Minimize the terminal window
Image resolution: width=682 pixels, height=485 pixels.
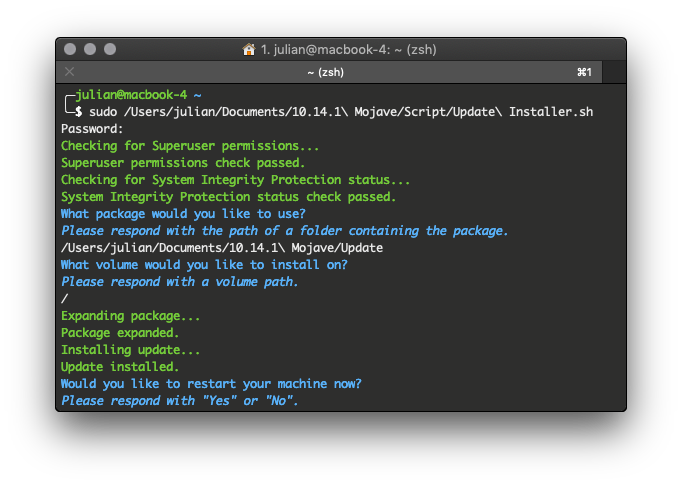90,49
